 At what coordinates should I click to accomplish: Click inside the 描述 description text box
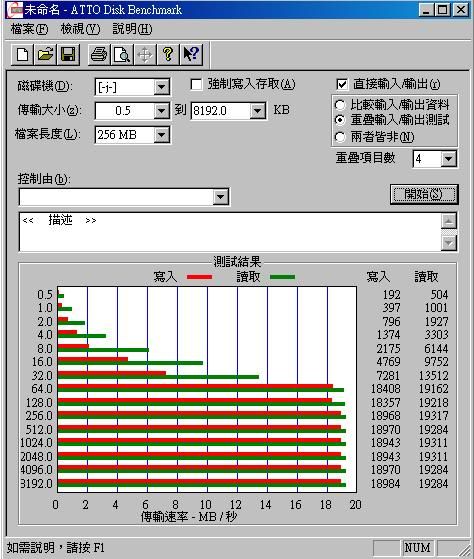point(230,232)
